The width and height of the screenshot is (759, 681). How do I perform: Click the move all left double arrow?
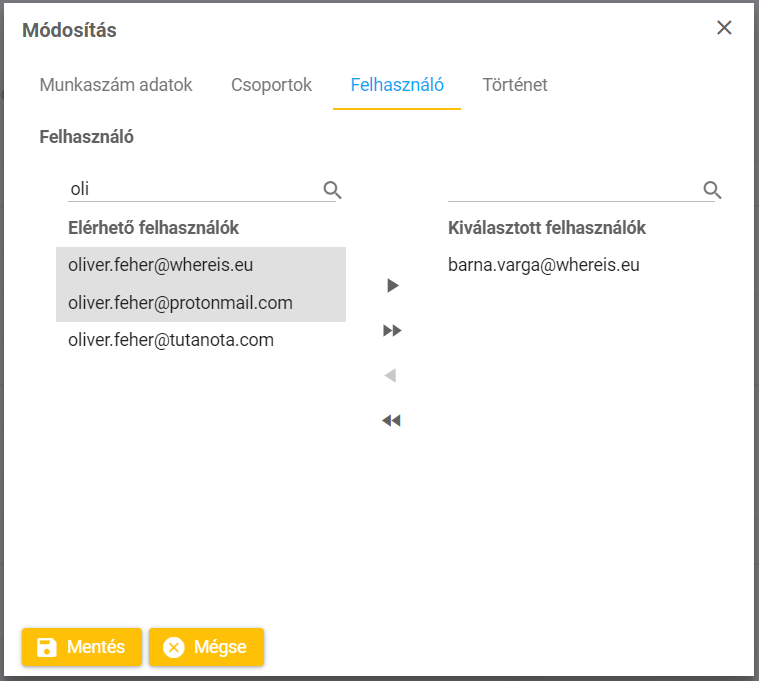tap(391, 421)
